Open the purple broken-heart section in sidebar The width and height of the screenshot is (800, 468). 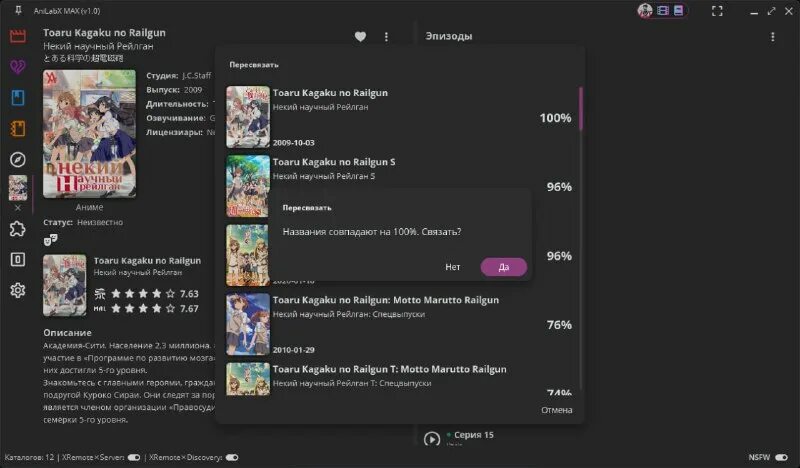click(x=18, y=66)
